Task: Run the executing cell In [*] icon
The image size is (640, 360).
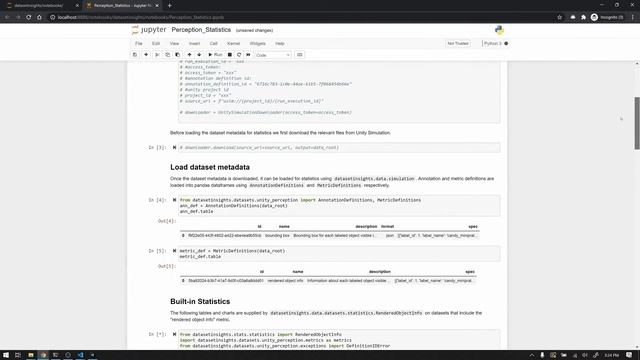Action: click(x=174, y=334)
